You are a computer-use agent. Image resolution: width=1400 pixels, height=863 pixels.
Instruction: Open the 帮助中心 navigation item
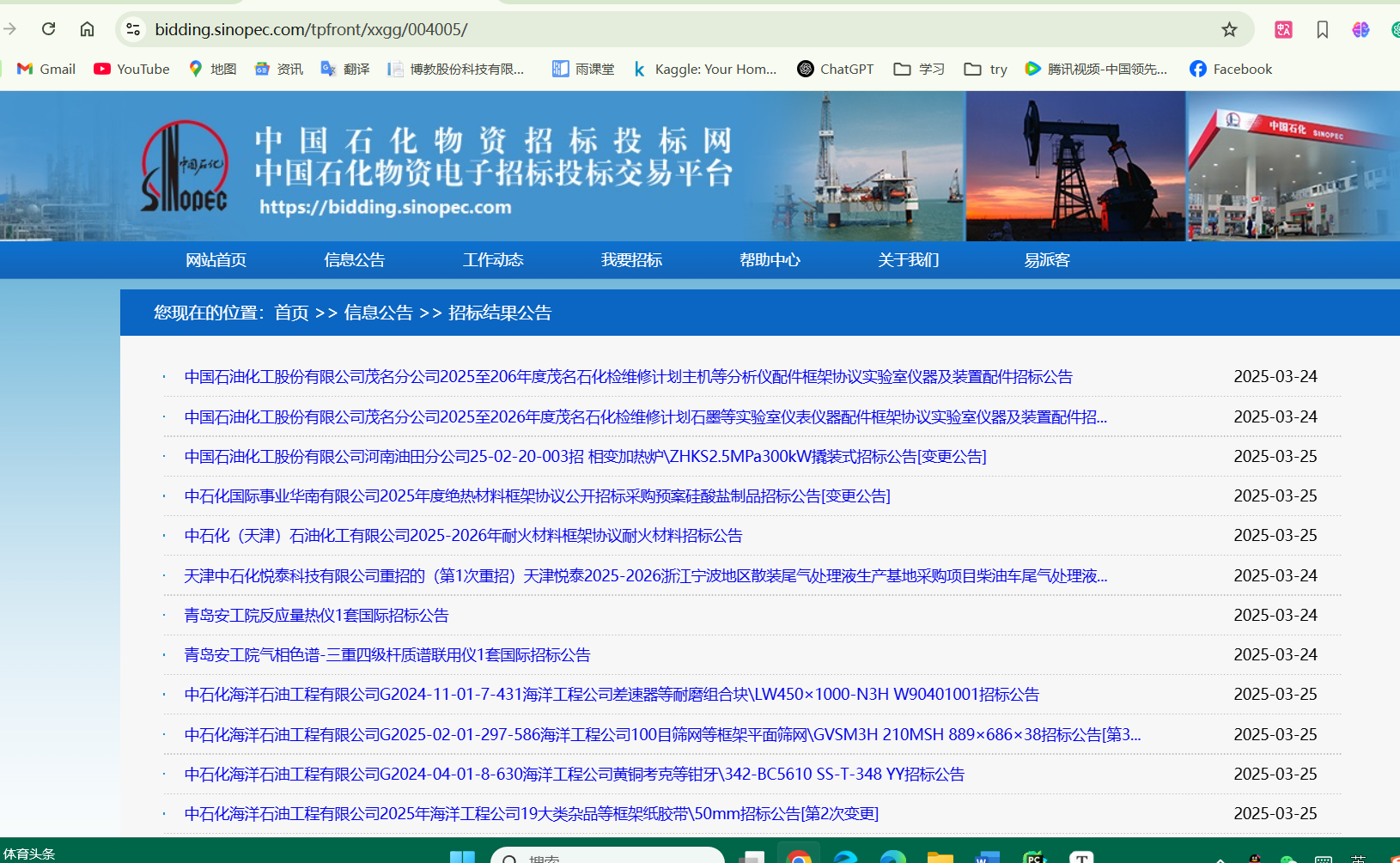[770, 260]
